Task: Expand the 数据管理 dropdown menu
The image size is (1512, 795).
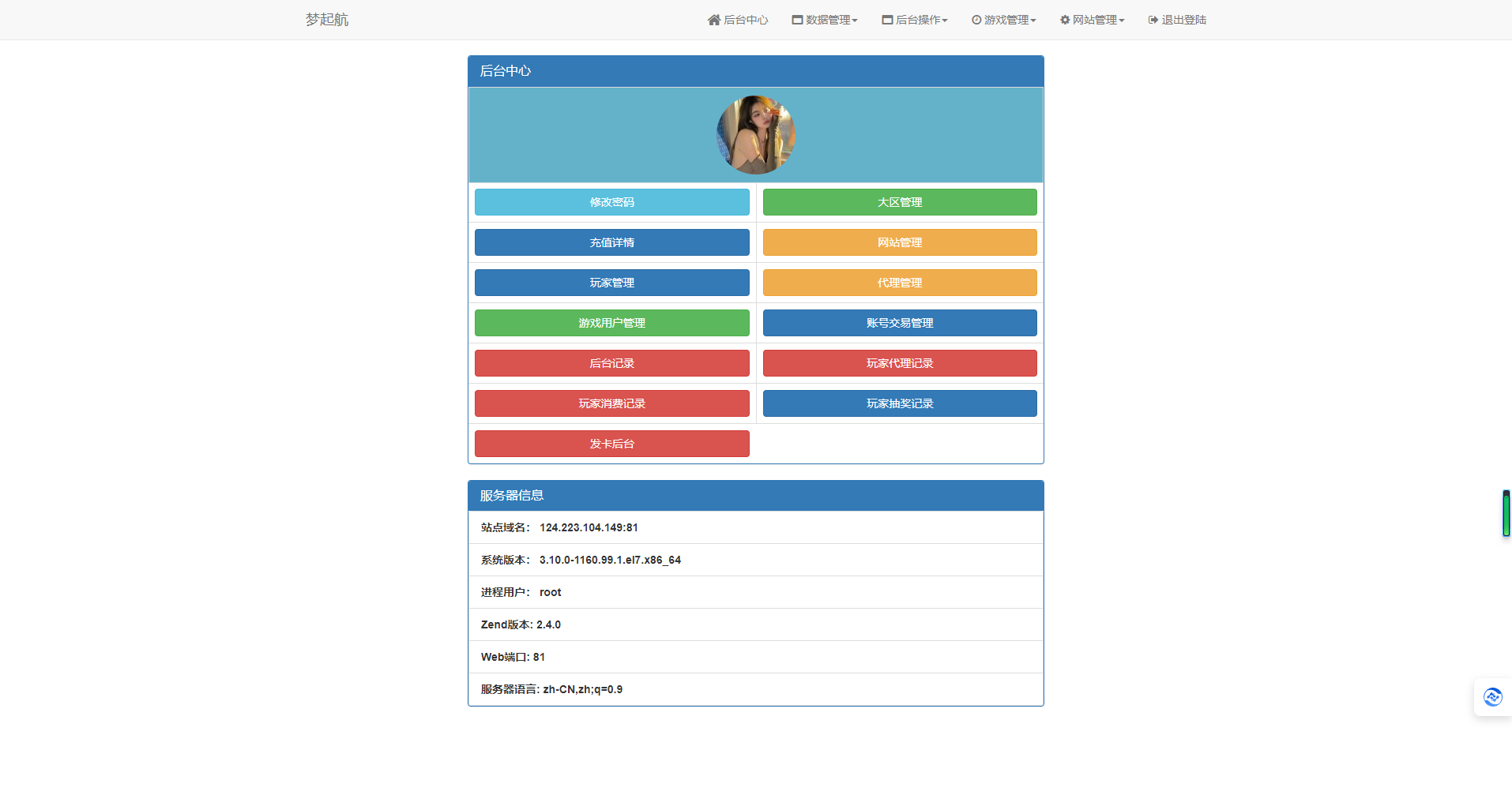Action: pyautogui.click(x=825, y=20)
